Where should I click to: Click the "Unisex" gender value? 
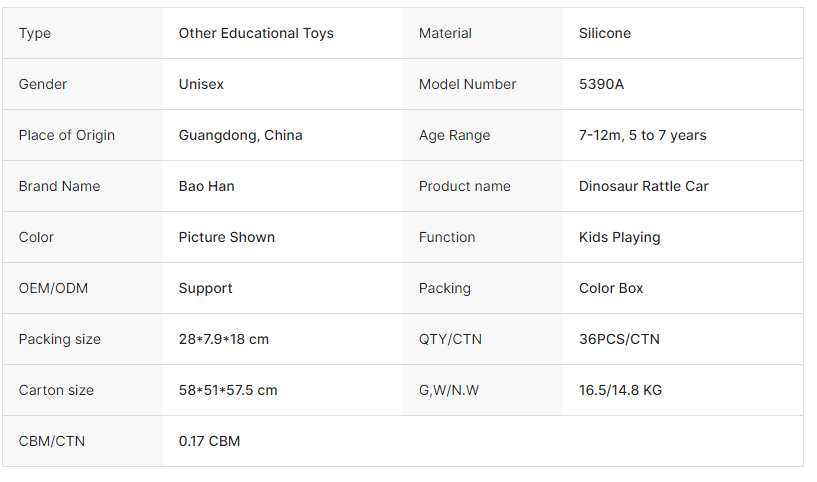tap(201, 84)
